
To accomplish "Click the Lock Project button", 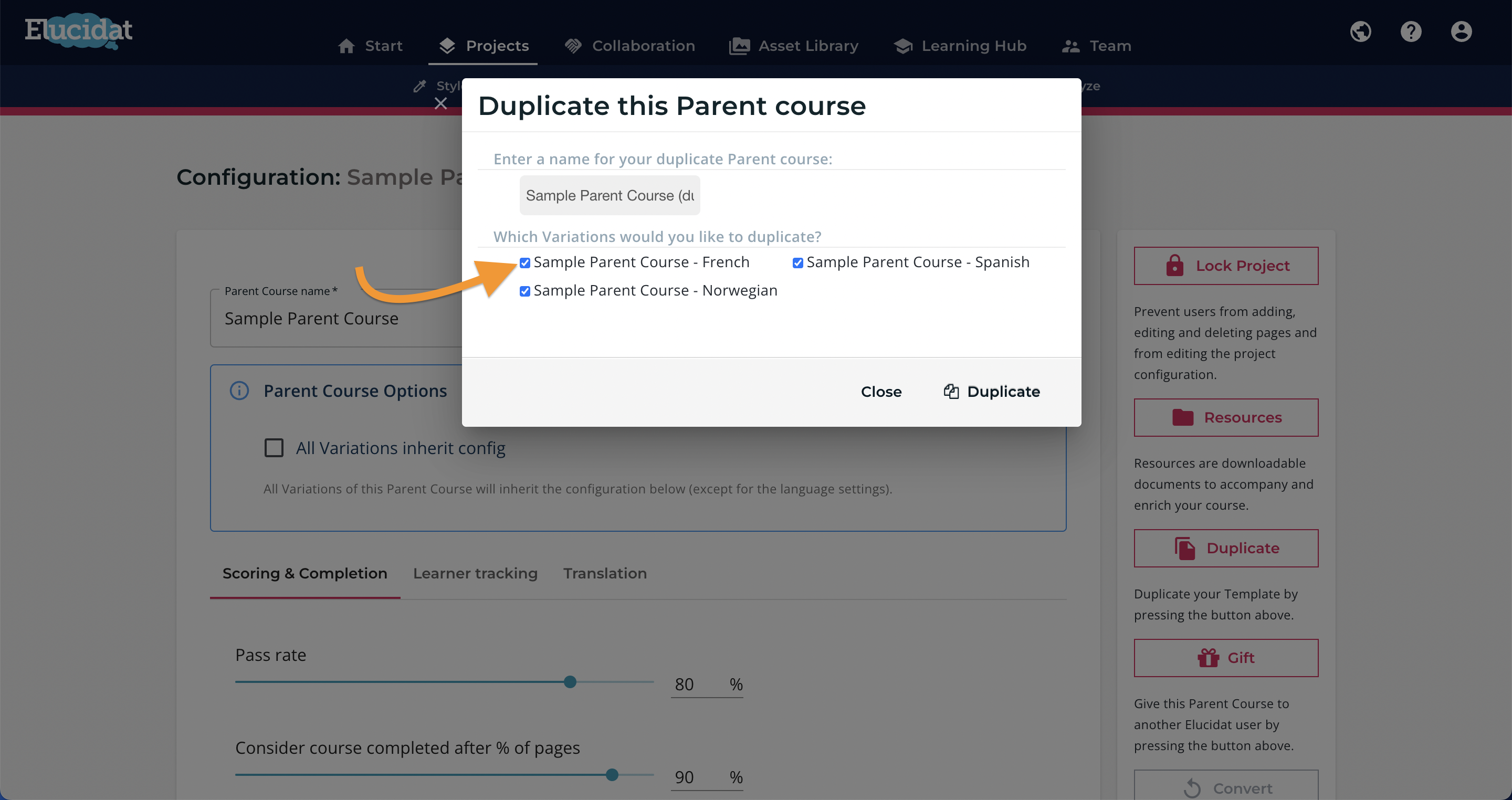I will [1226, 266].
